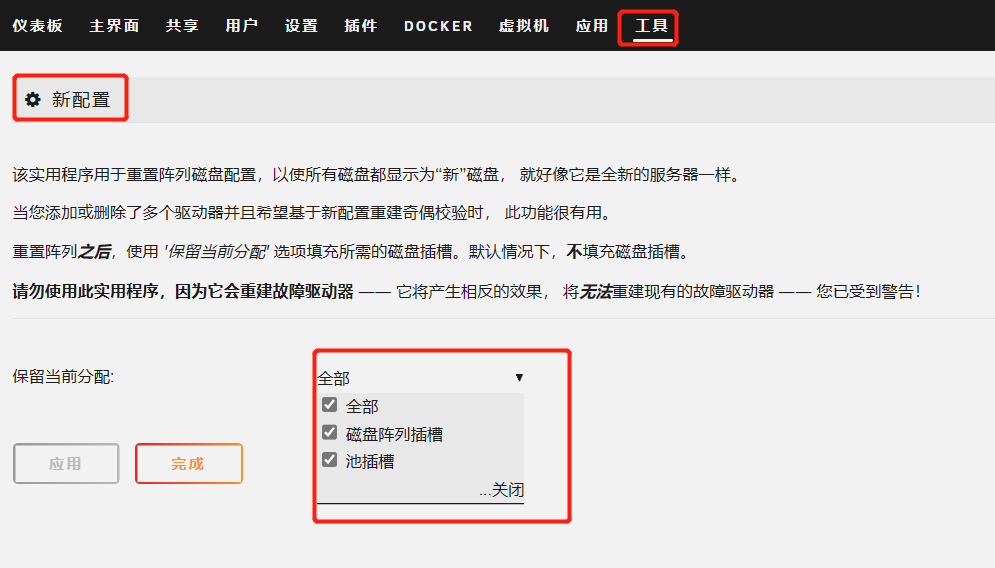Go to the 用户 users tab
This screenshot has height=568, width=995.
[241, 26]
